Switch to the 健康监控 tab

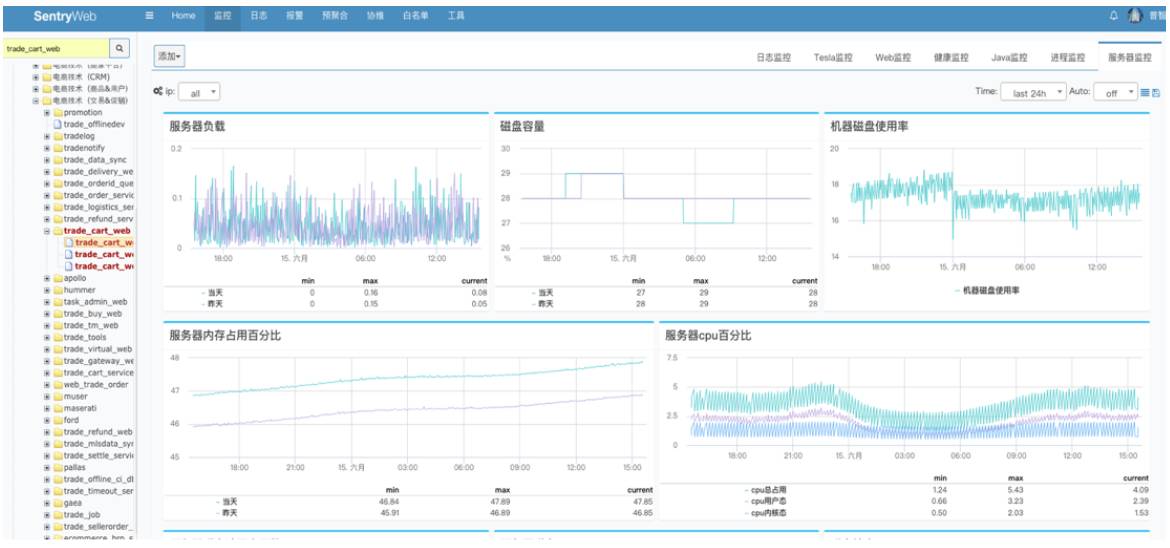tap(951, 57)
